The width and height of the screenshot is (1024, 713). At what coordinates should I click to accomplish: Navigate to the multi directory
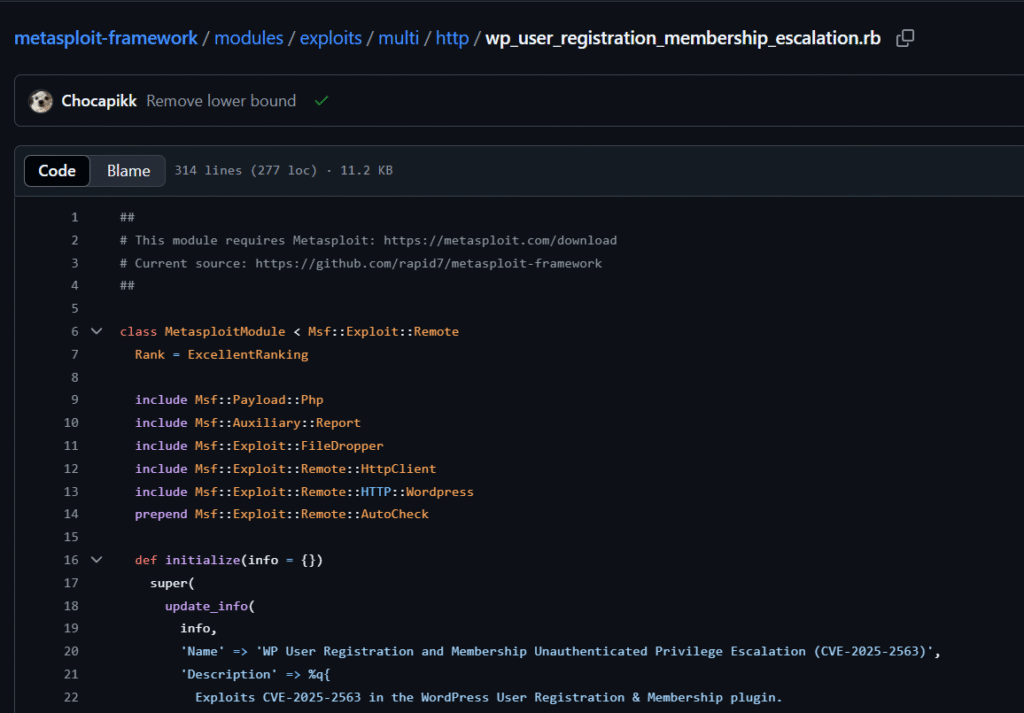[398, 39]
